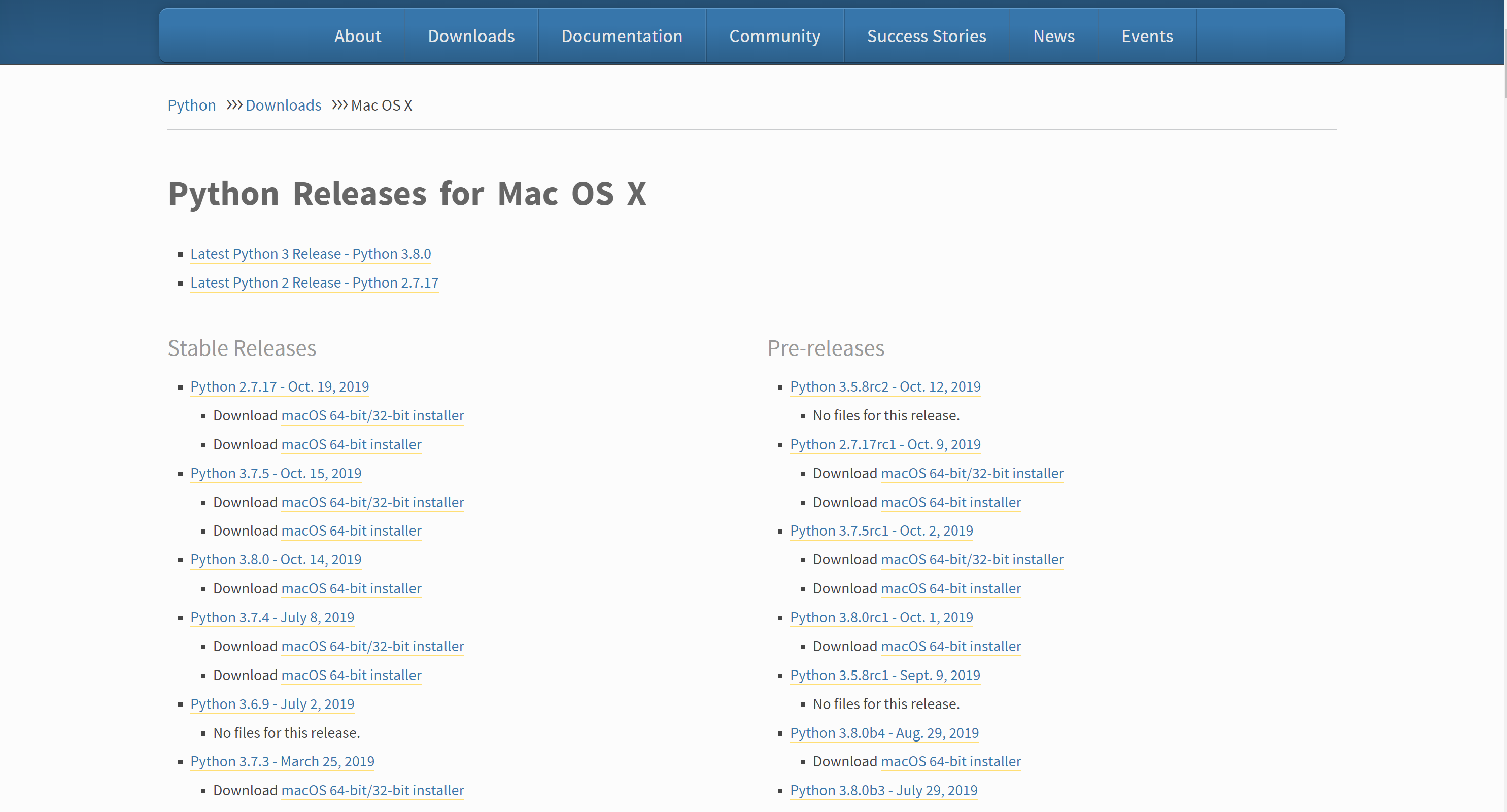Click 'No files for this release.' under Python 3.5.8rc2
1507x812 pixels.
pyautogui.click(x=886, y=415)
